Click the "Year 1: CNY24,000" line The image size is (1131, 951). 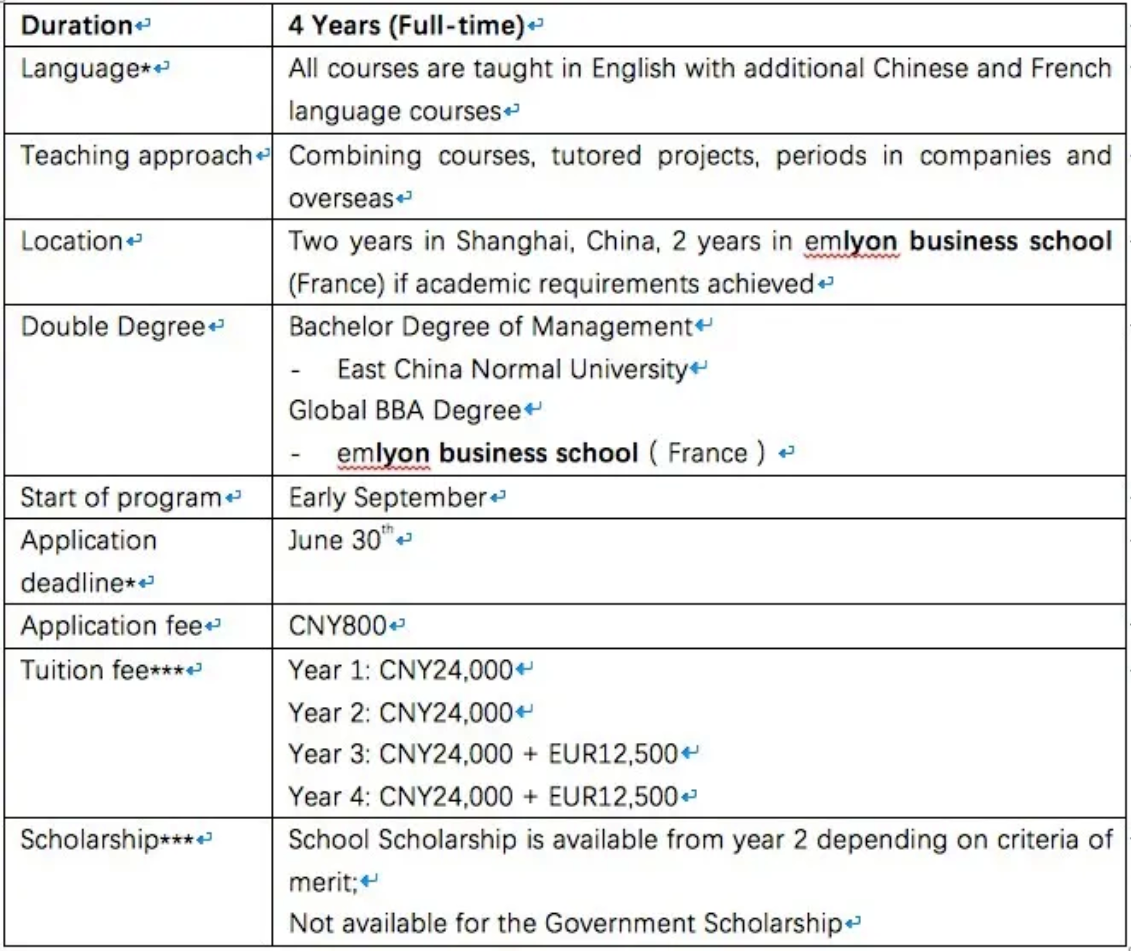click(400, 670)
